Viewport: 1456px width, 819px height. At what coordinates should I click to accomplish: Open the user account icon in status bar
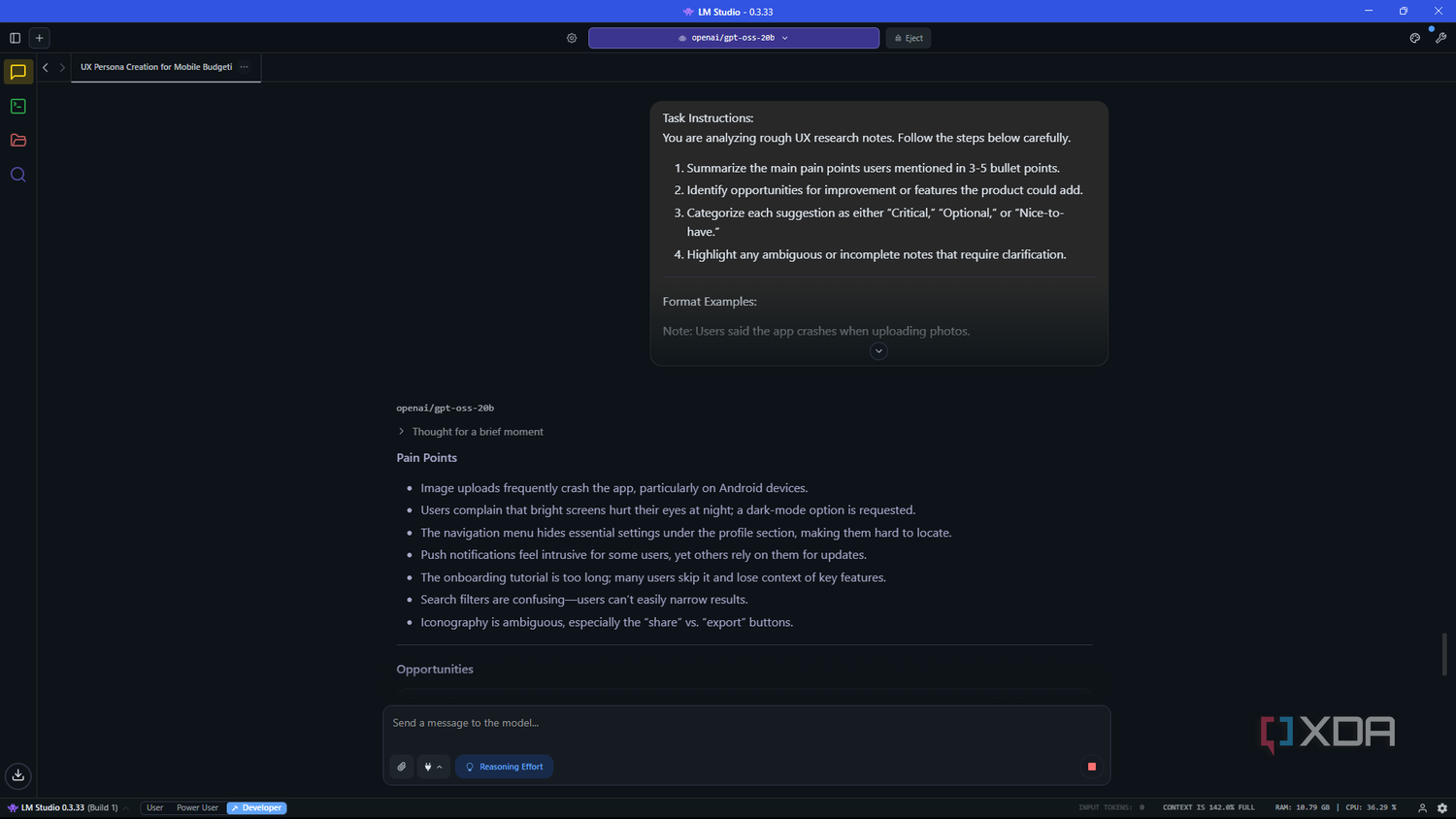[1422, 808]
